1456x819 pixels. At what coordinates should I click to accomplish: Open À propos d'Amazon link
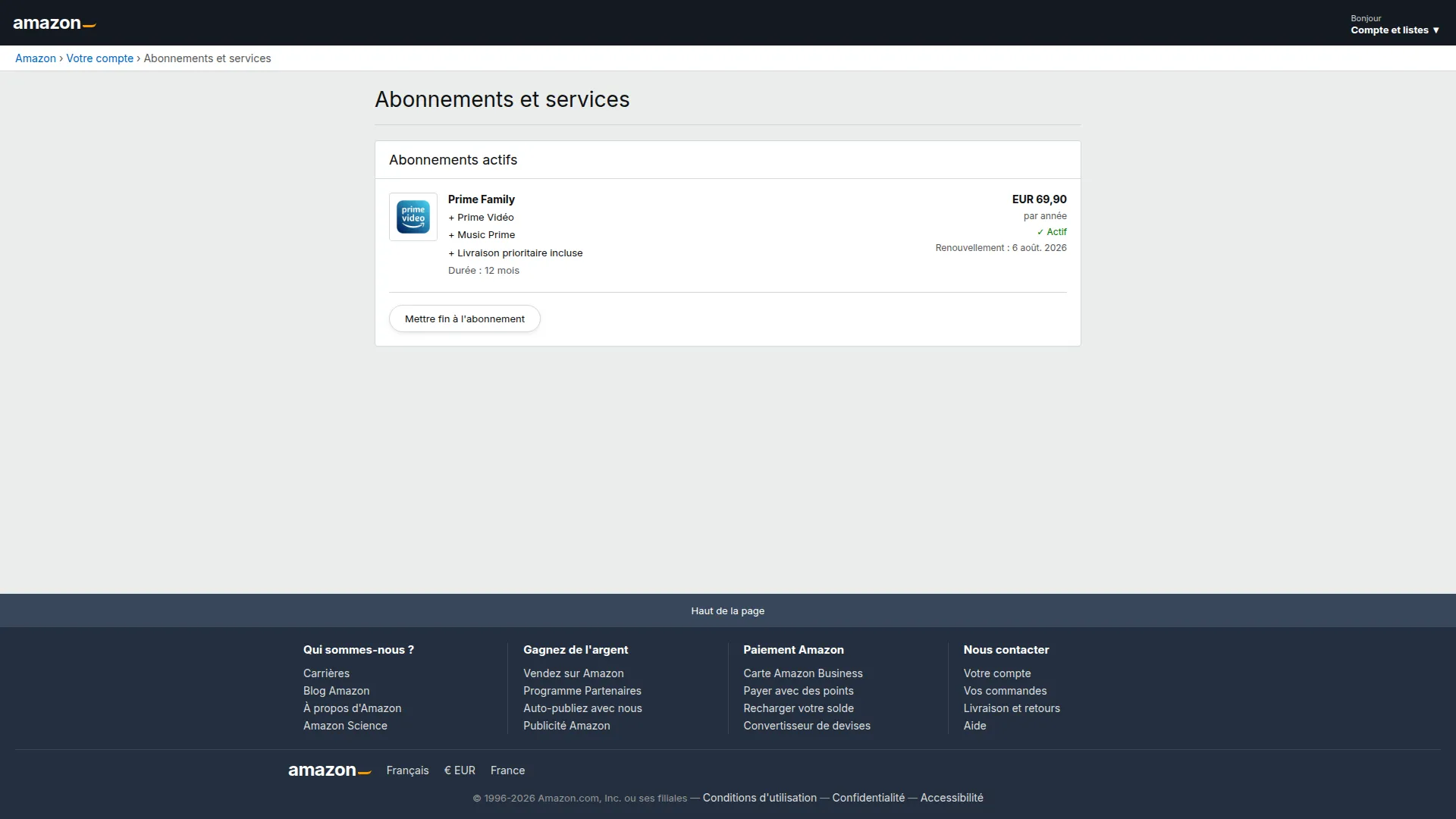[x=353, y=708]
